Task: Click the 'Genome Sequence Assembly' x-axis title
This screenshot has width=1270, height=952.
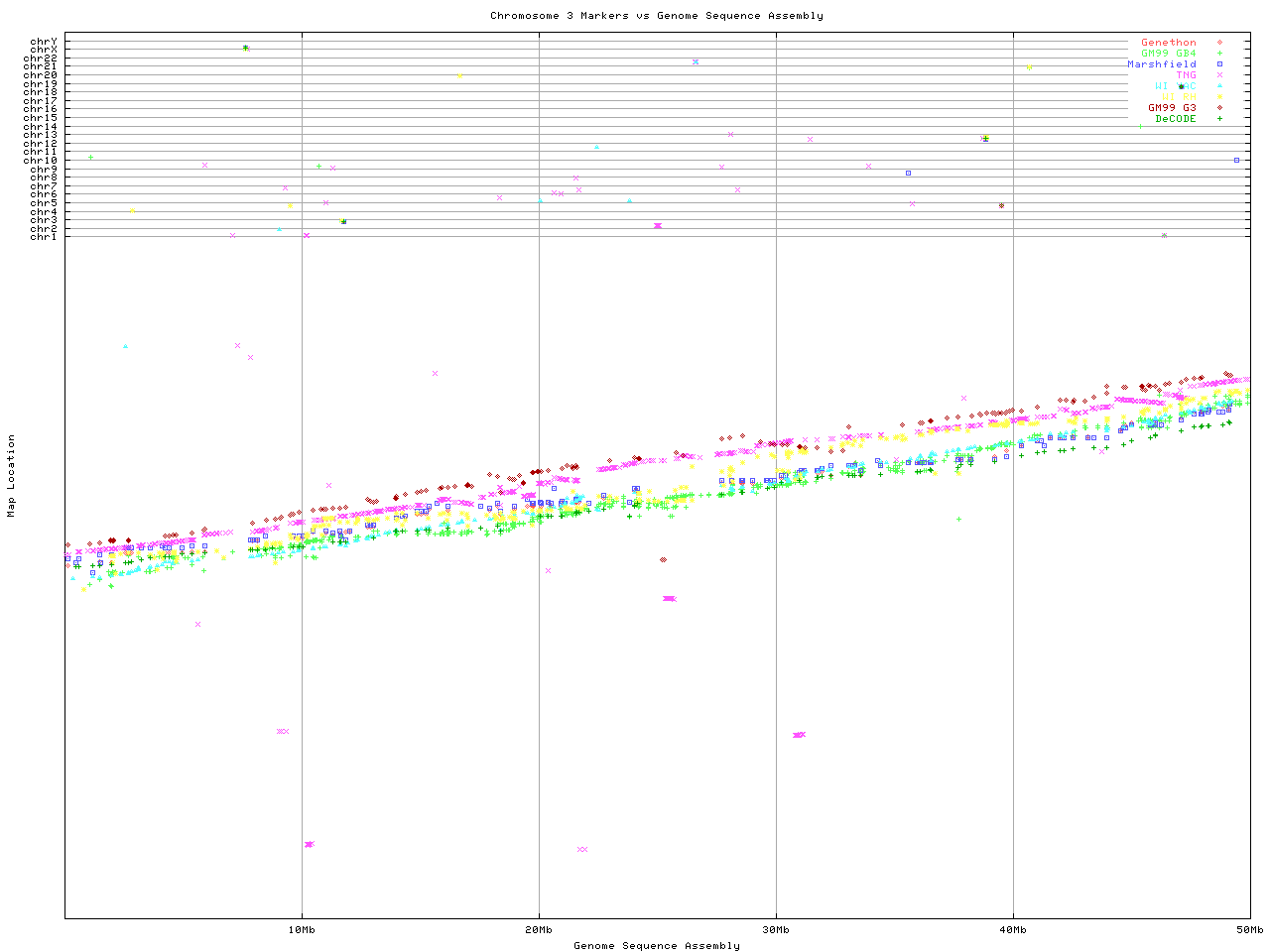Action: [x=656, y=946]
